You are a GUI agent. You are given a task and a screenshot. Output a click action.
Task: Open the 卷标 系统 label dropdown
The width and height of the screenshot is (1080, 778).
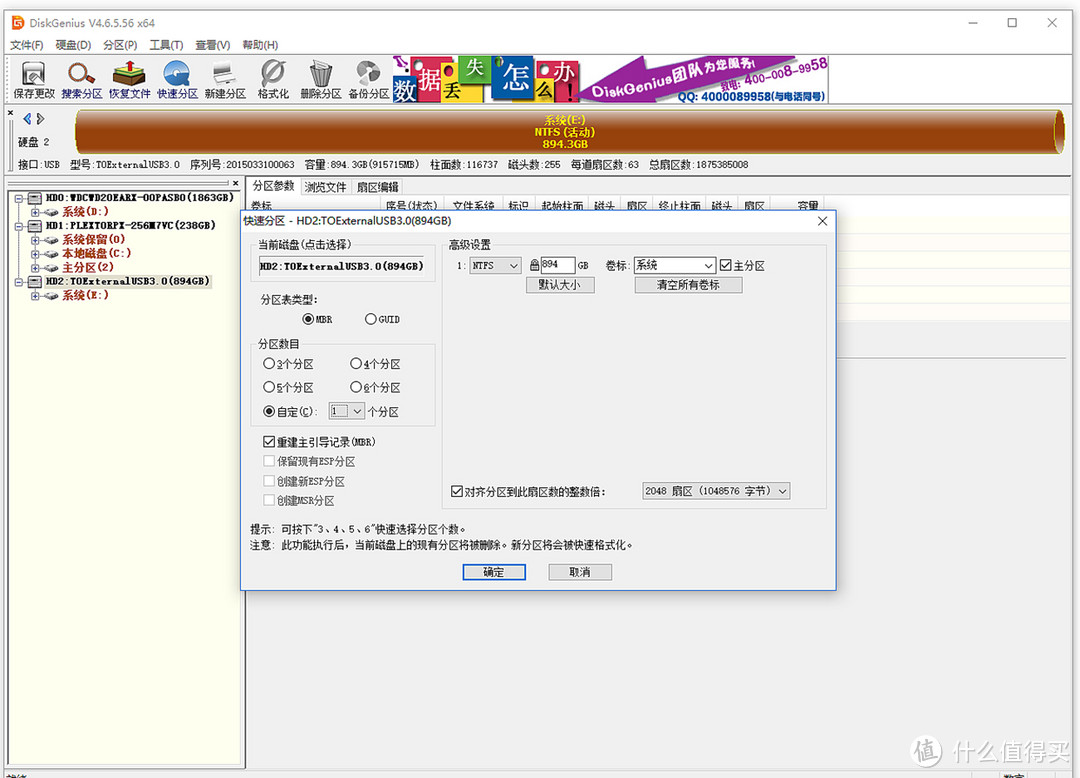pyautogui.click(x=708, y=266)
